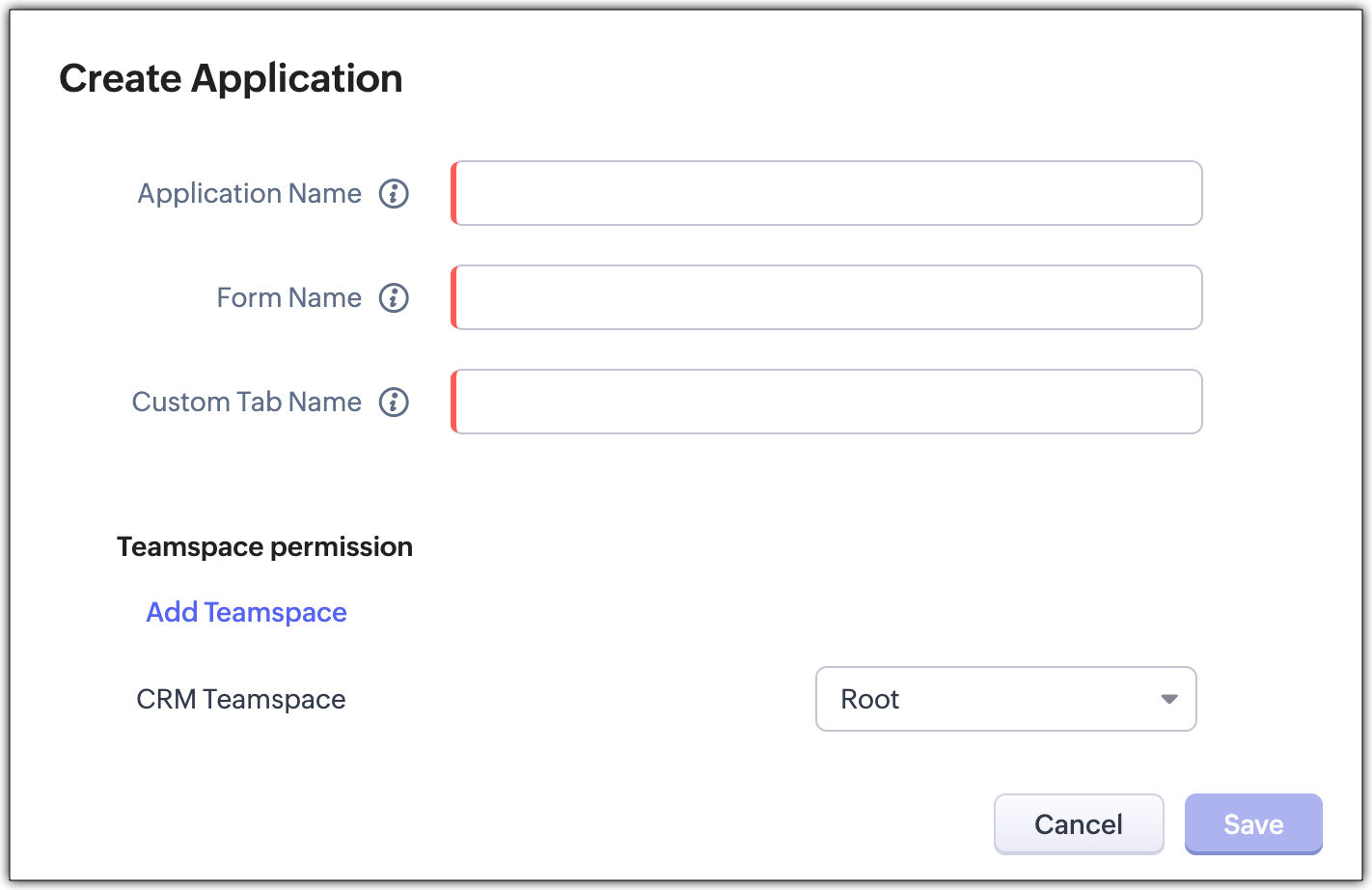This screenshot has width=1372, height=890.
Task: Click the dropdown arrow beside Root
Action: pos(1169,699)
